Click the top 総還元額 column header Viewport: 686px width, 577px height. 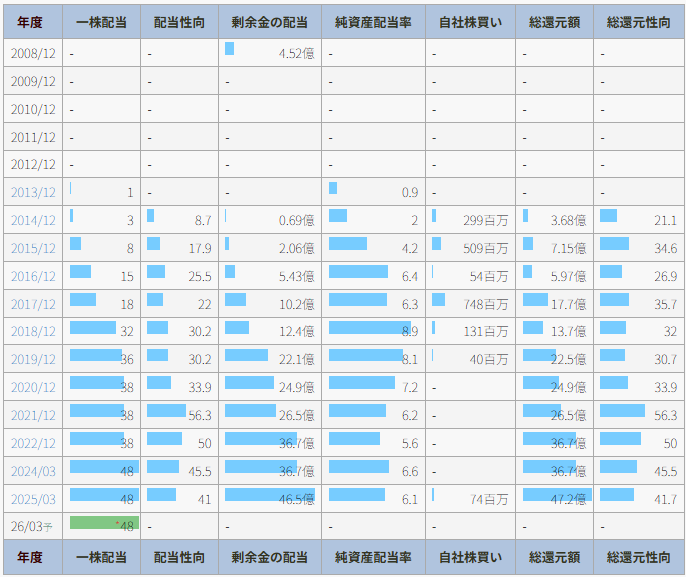coord(554,22)
